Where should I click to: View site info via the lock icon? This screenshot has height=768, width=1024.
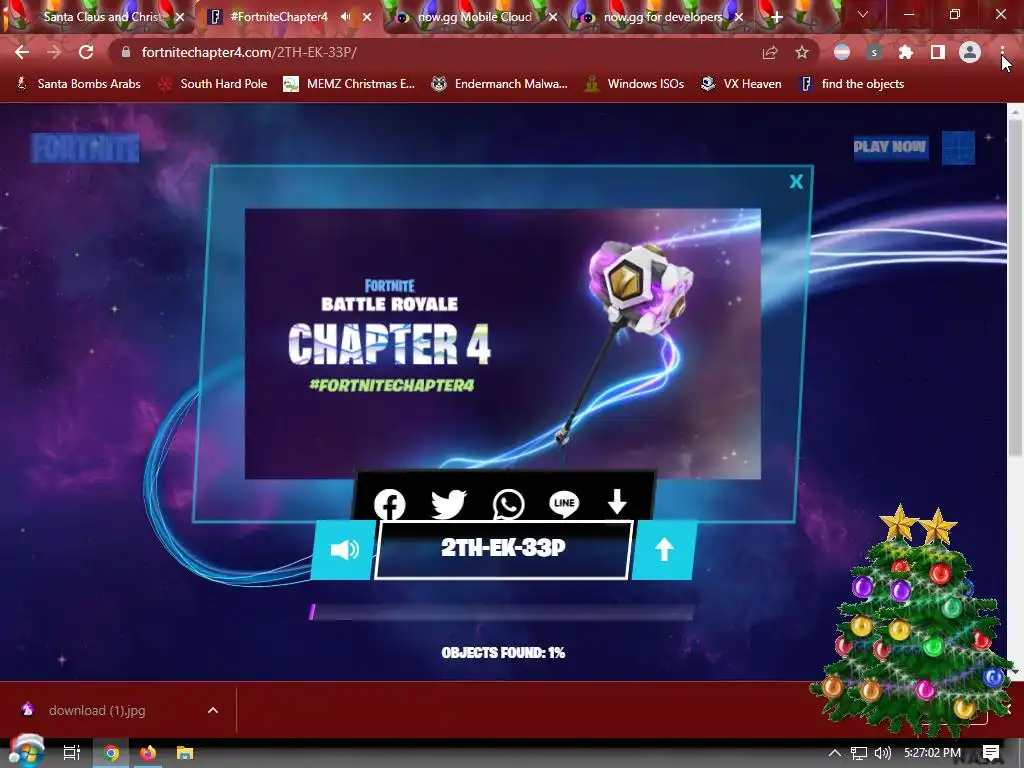pyautogui.click(x=126, y=52)
